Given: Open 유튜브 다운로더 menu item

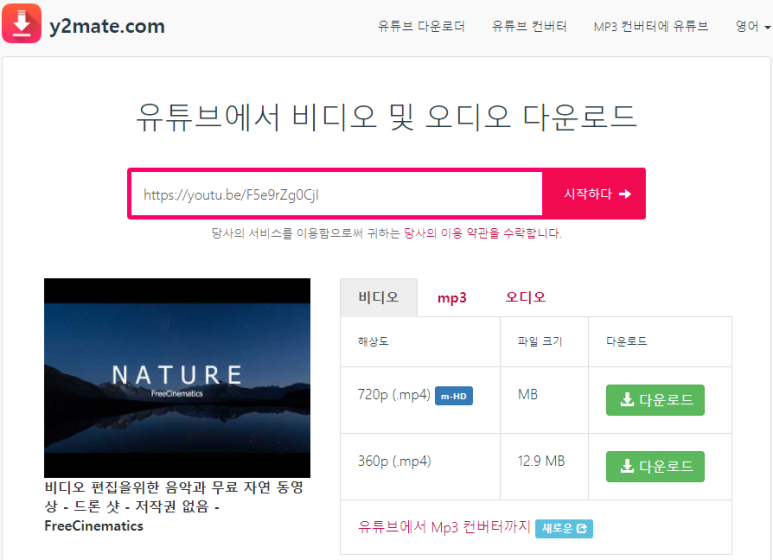Looking at the screenshot, I should coord(421,26).
